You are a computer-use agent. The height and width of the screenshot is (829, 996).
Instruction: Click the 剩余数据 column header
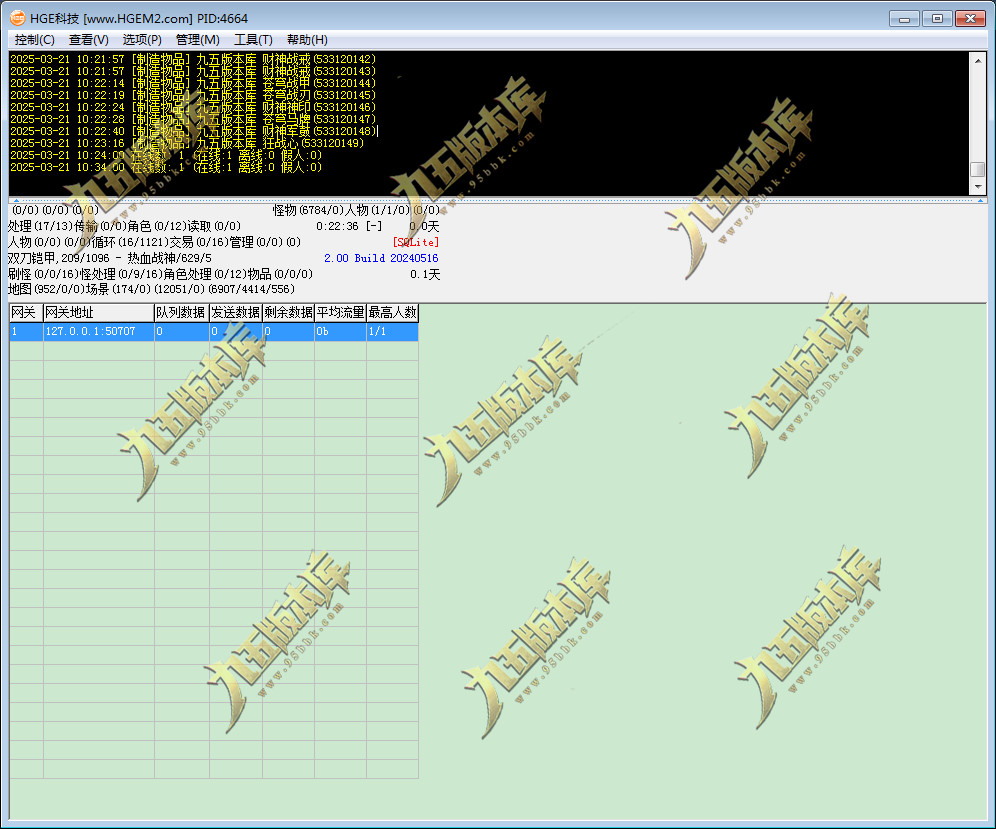point(288,313)
